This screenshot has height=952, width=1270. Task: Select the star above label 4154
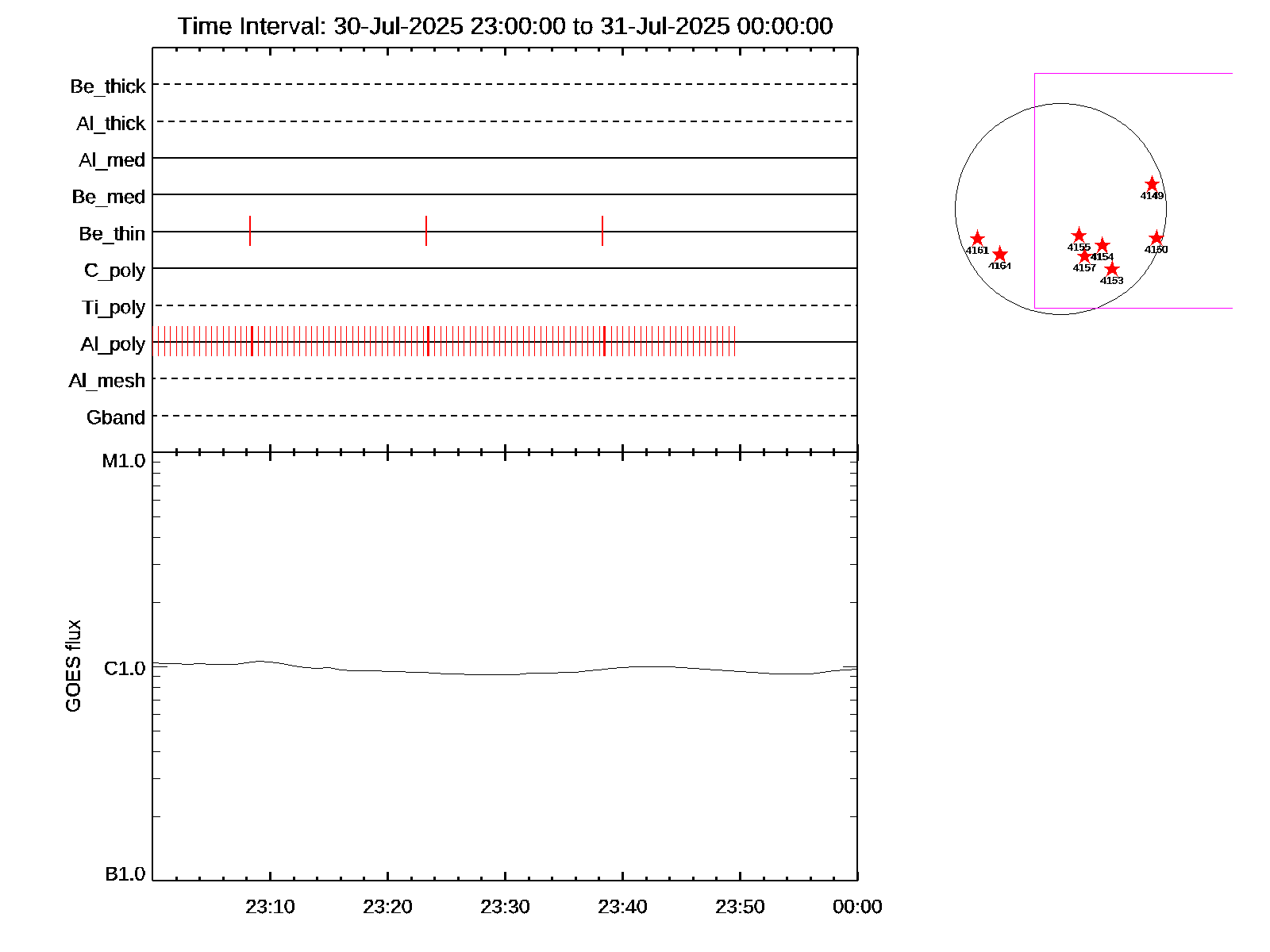(x=1102, y=246)
